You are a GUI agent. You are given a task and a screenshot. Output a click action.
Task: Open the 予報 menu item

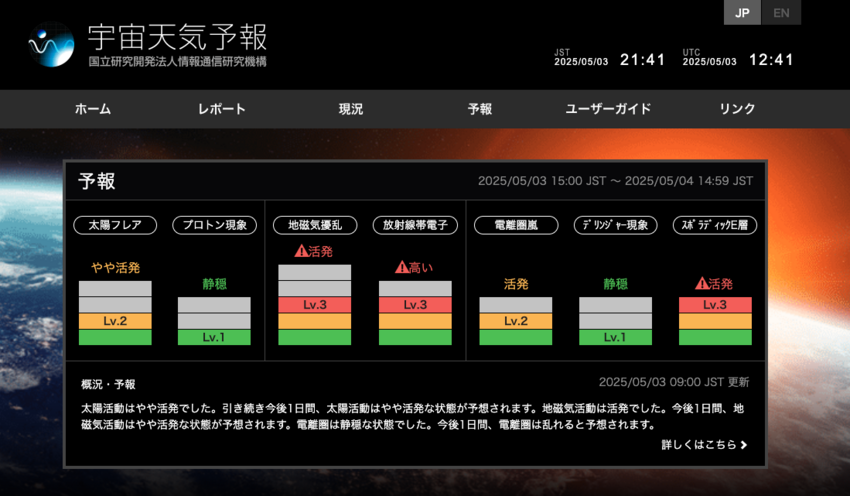[x=480, y=109]
